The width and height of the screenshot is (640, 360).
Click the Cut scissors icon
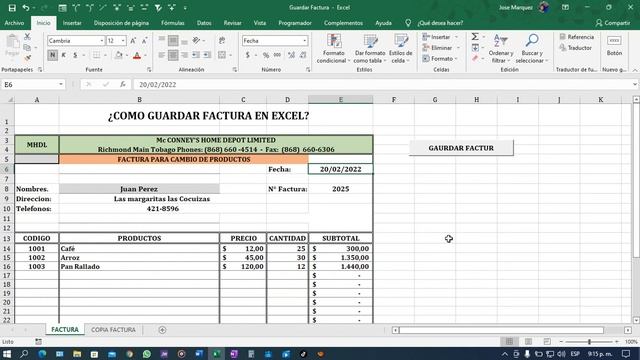tap(27, 37)
